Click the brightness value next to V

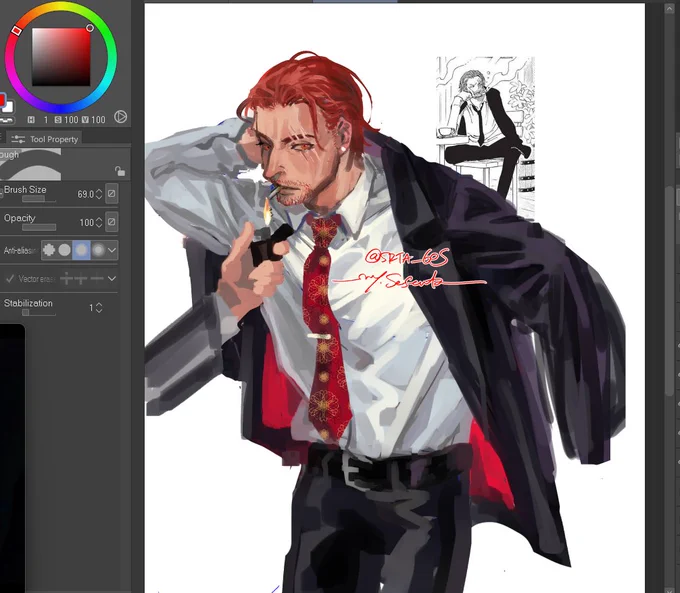98,120
